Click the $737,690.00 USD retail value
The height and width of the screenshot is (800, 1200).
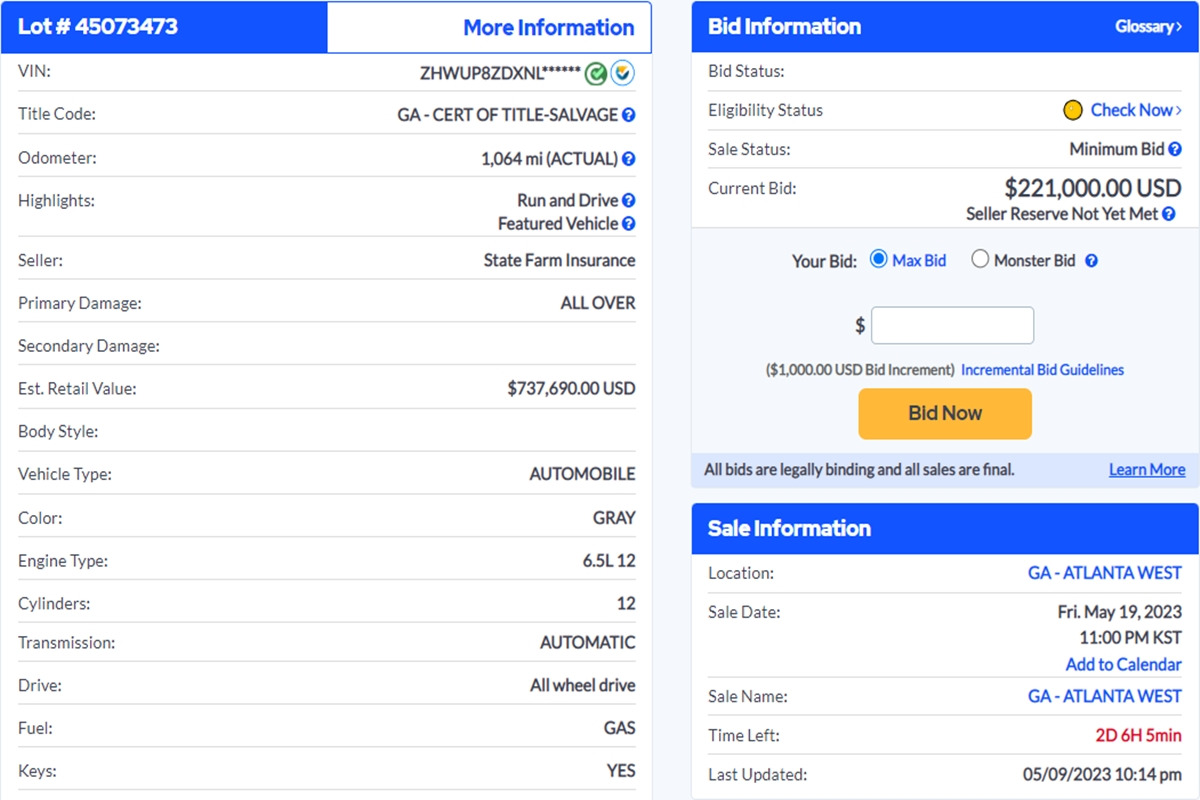[x=572, y=388]
